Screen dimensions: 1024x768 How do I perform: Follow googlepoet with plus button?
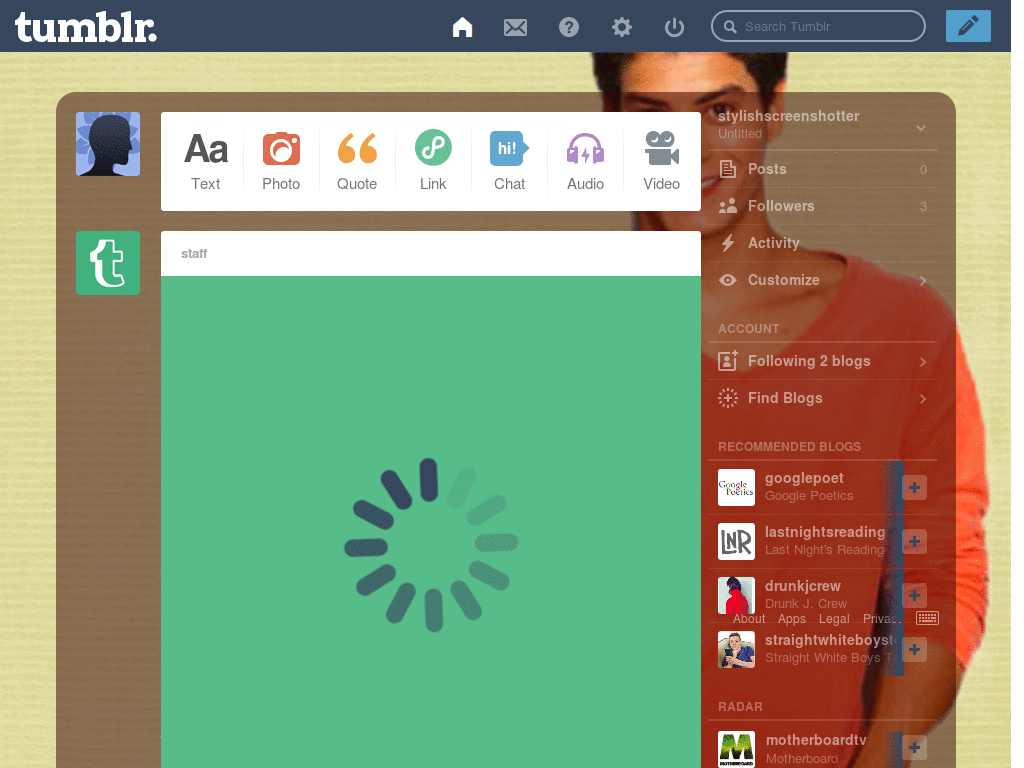[x=914, y=487]
